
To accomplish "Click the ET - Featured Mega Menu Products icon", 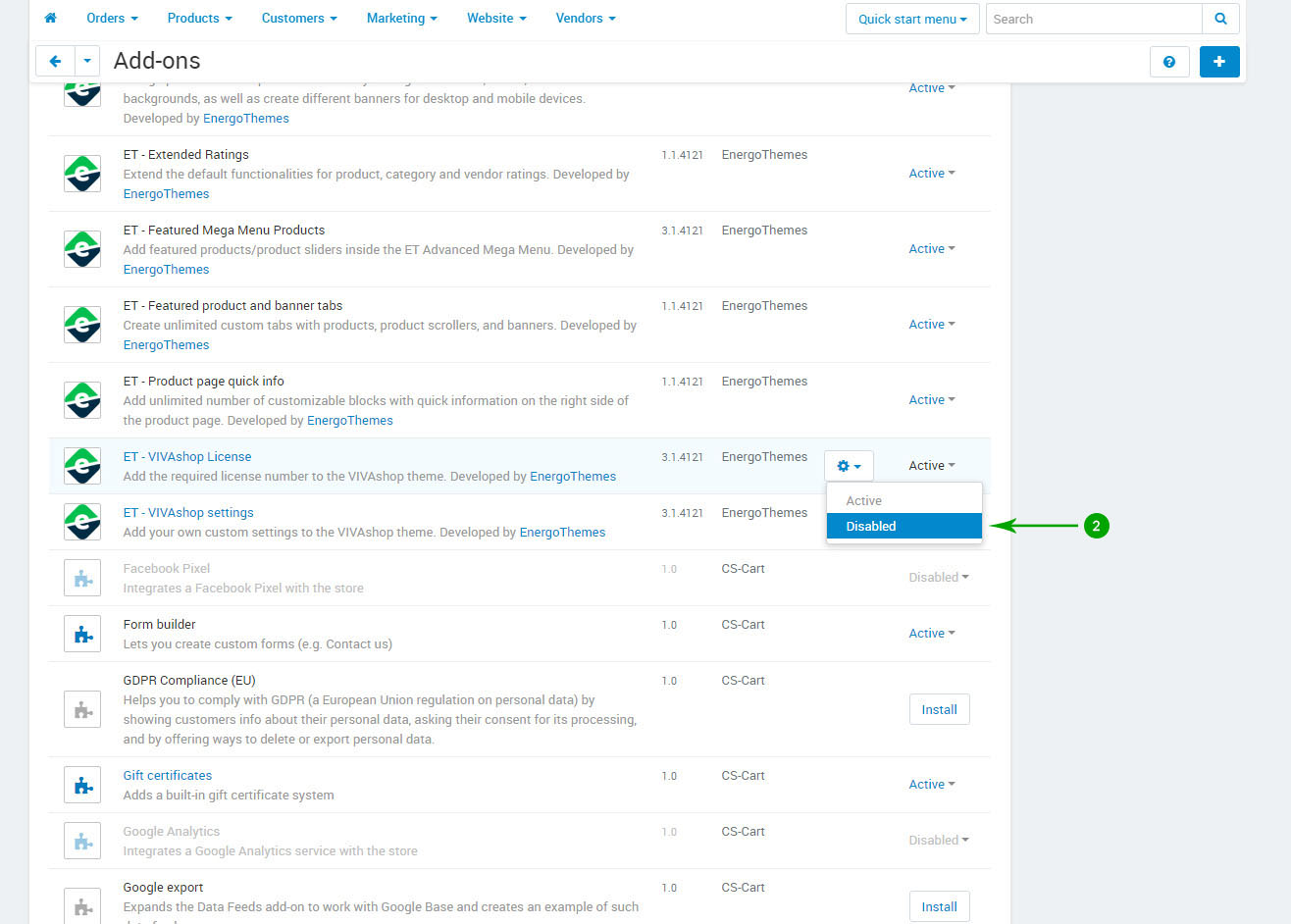I will pyautogui.click(x=82, y=249).
